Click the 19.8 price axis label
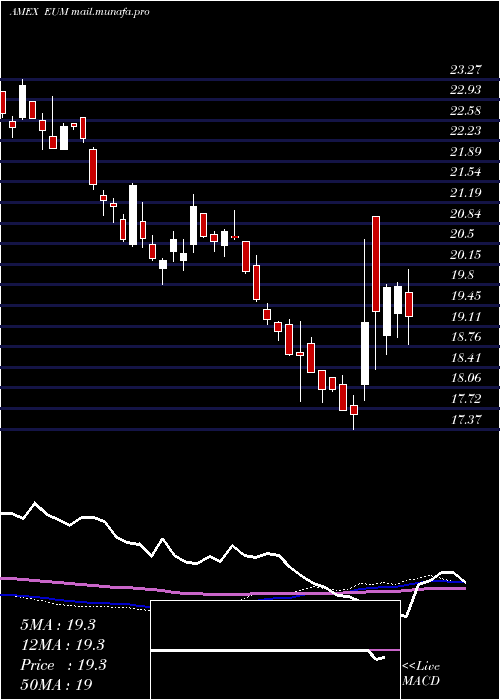The image size is (500, 700). (462, 275)
